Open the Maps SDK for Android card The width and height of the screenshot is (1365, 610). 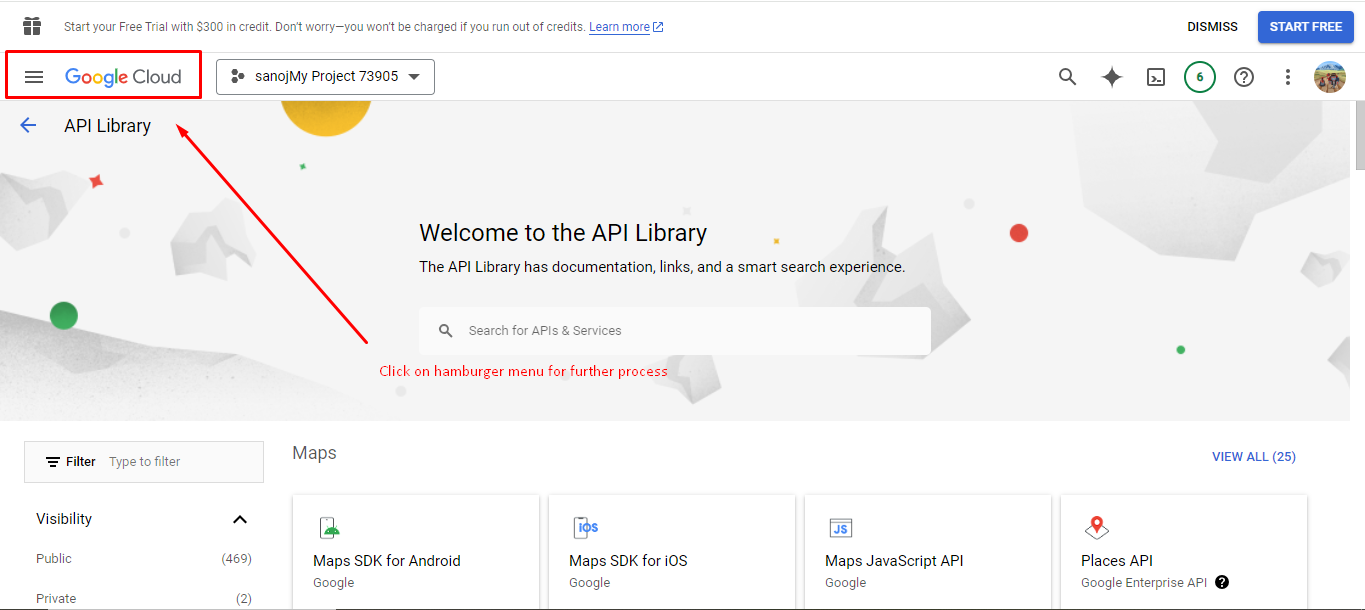[415, 552]
